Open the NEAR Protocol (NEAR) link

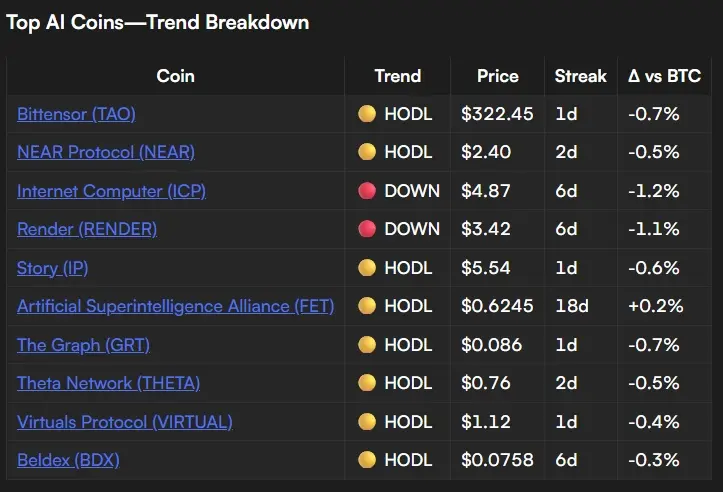point(106,152)
